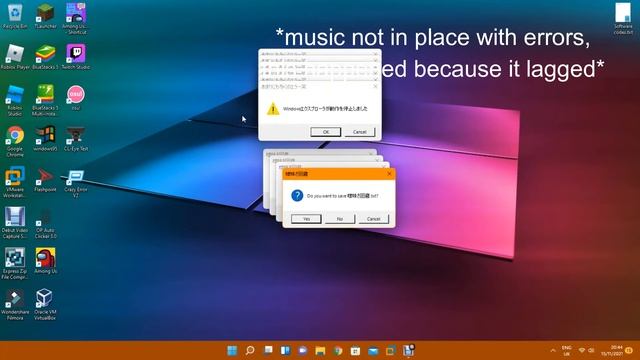640x360 pixels.
Task: Click OK in the warning error dialog
Action: click(325, 132)
